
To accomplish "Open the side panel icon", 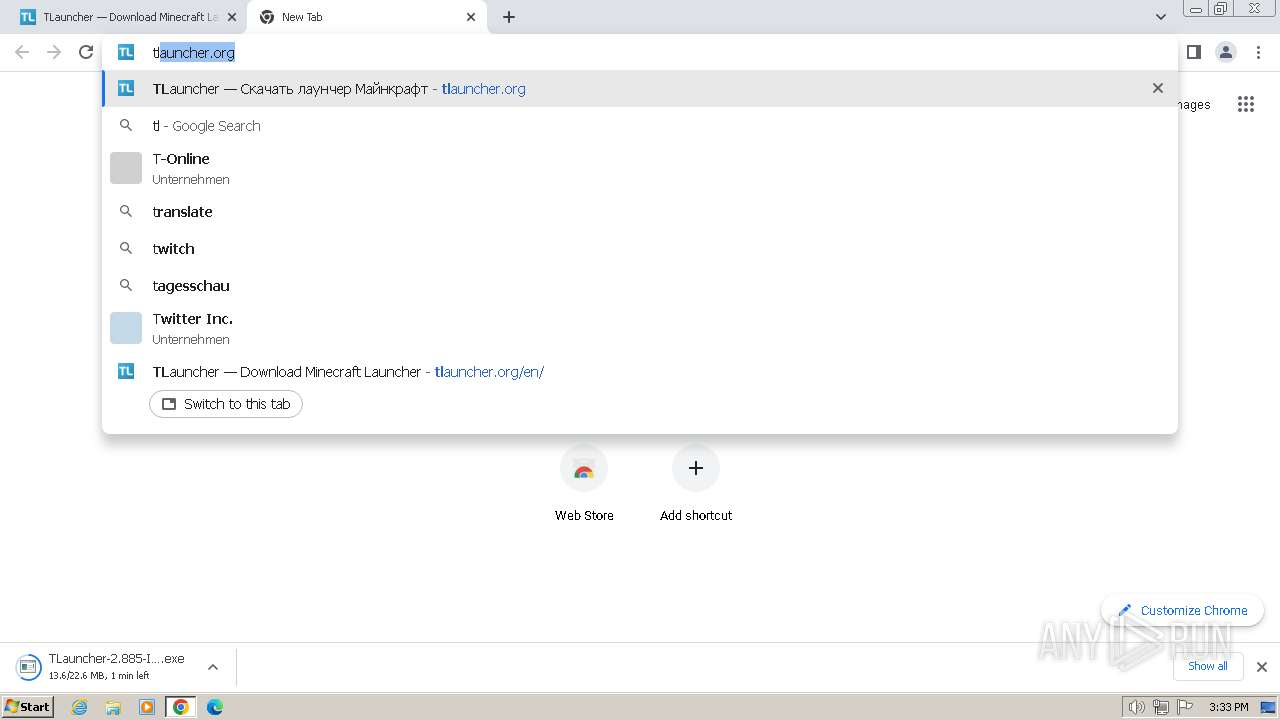I will click(1193, 52).
